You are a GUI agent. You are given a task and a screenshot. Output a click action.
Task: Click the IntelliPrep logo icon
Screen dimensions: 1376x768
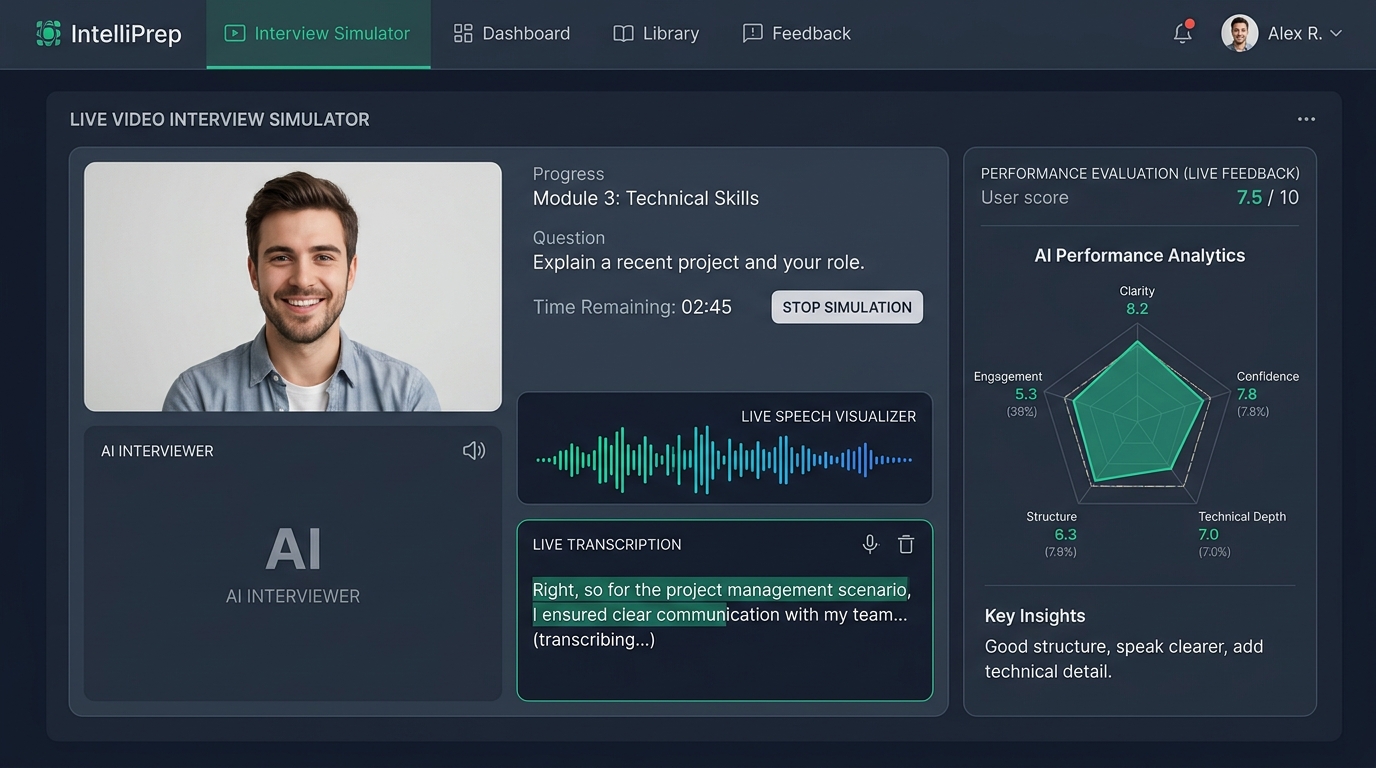[48, 33]
